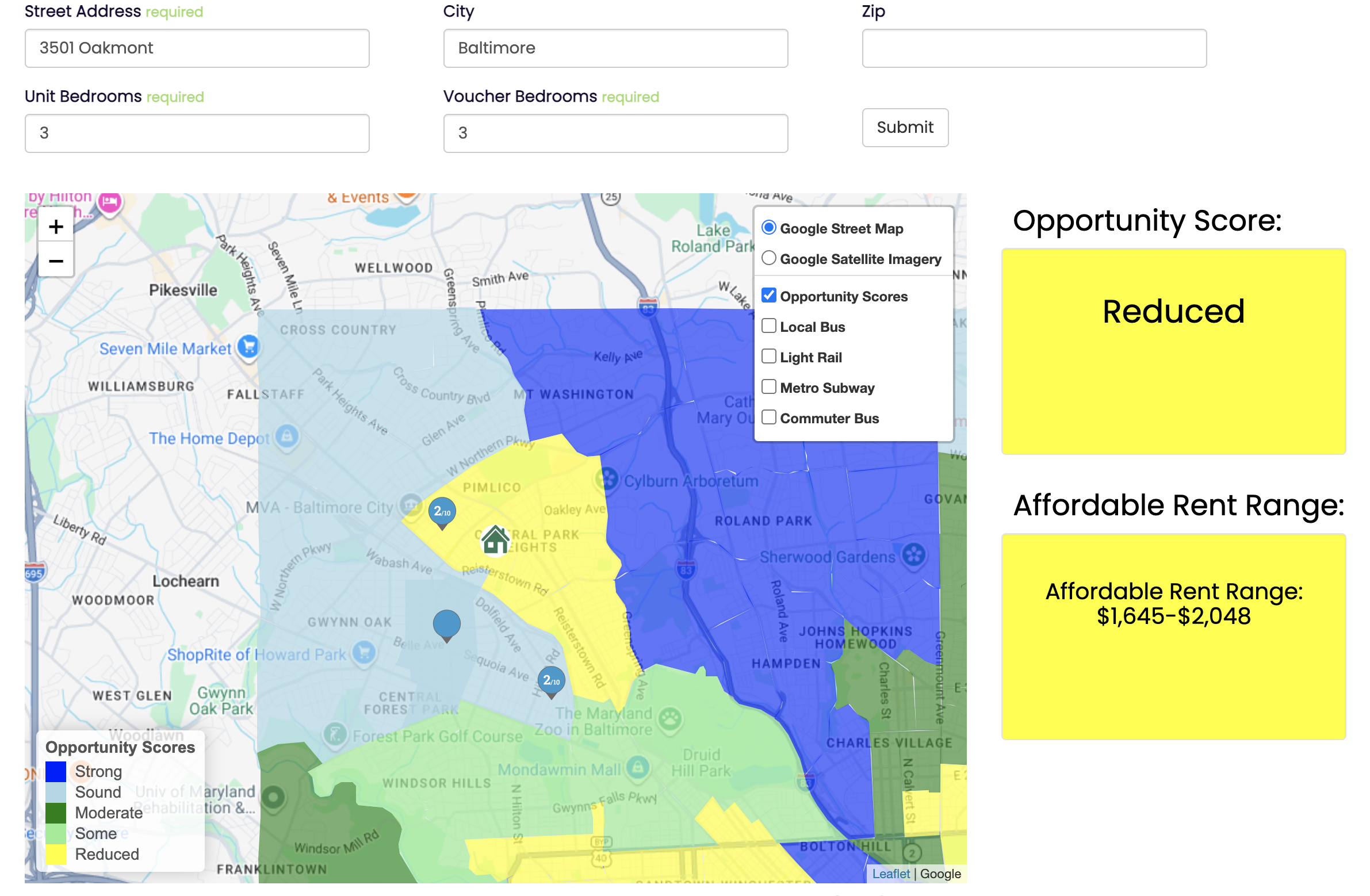Enable the Local Bus layer checkbox
Image resolution: width=1370 pixels, height=896 pixels.
tap(768, 326)
